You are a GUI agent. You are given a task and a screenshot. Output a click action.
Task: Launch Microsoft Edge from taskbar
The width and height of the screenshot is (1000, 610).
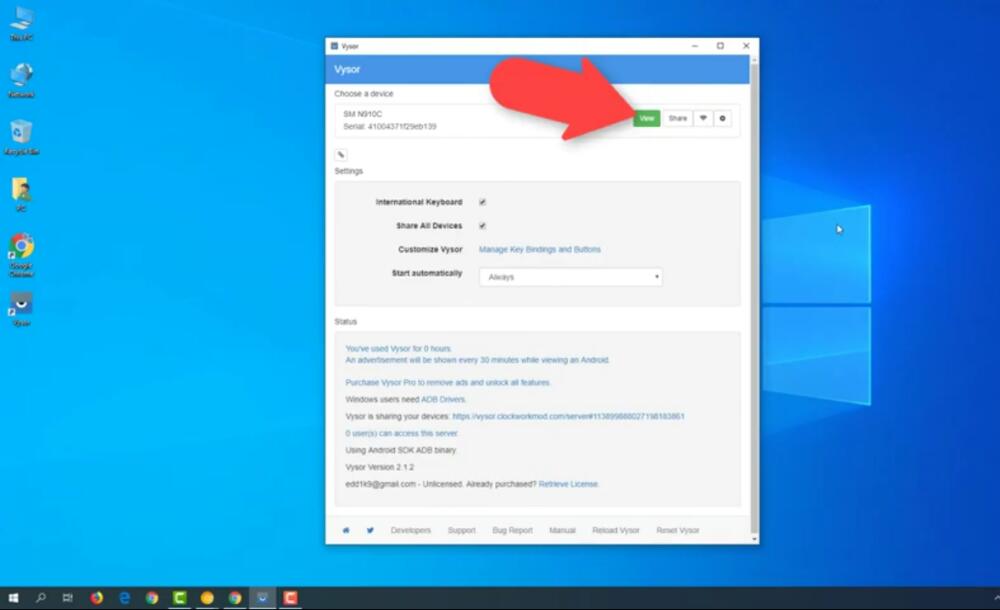click(x=124, y=598)
